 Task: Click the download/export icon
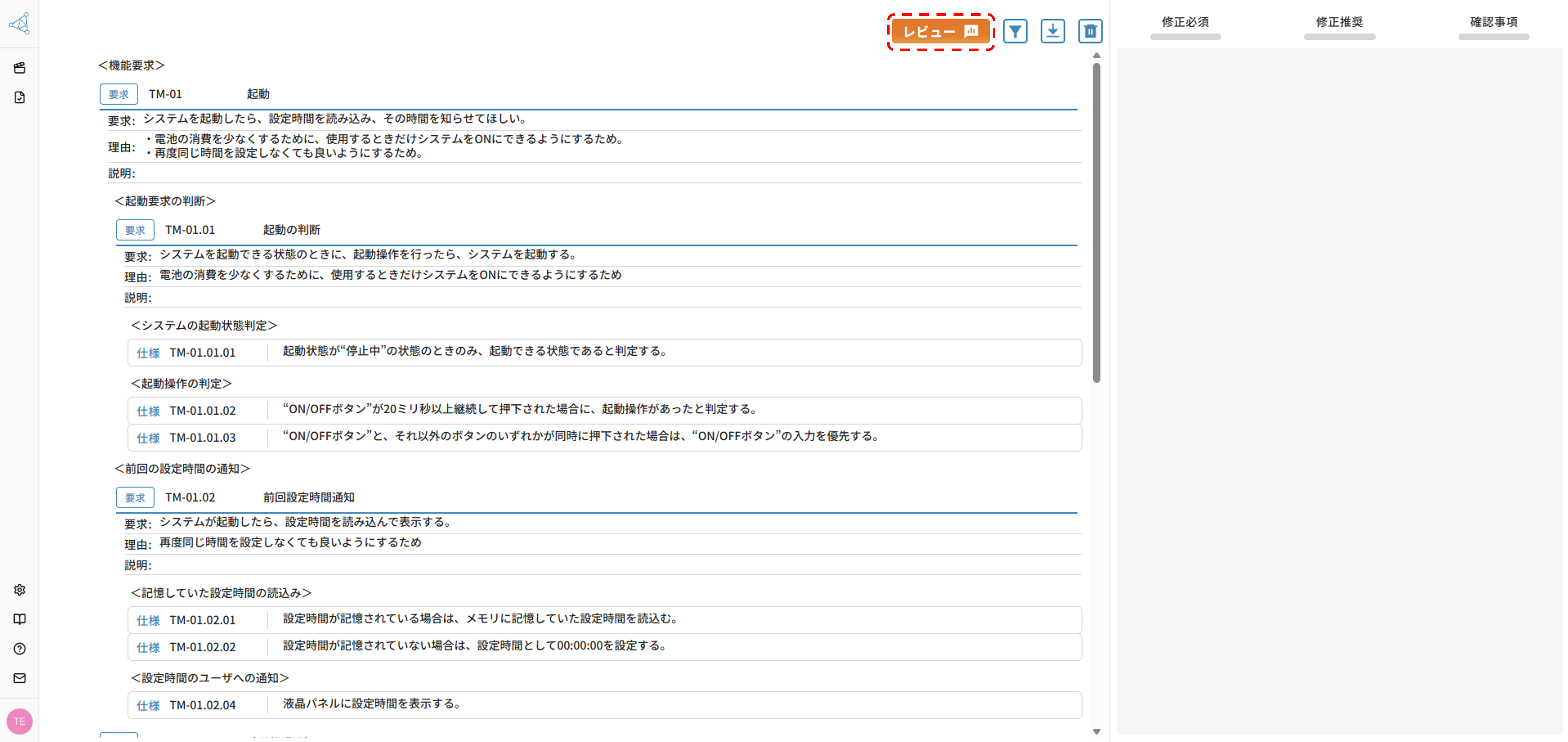[x=1054, y=31]
